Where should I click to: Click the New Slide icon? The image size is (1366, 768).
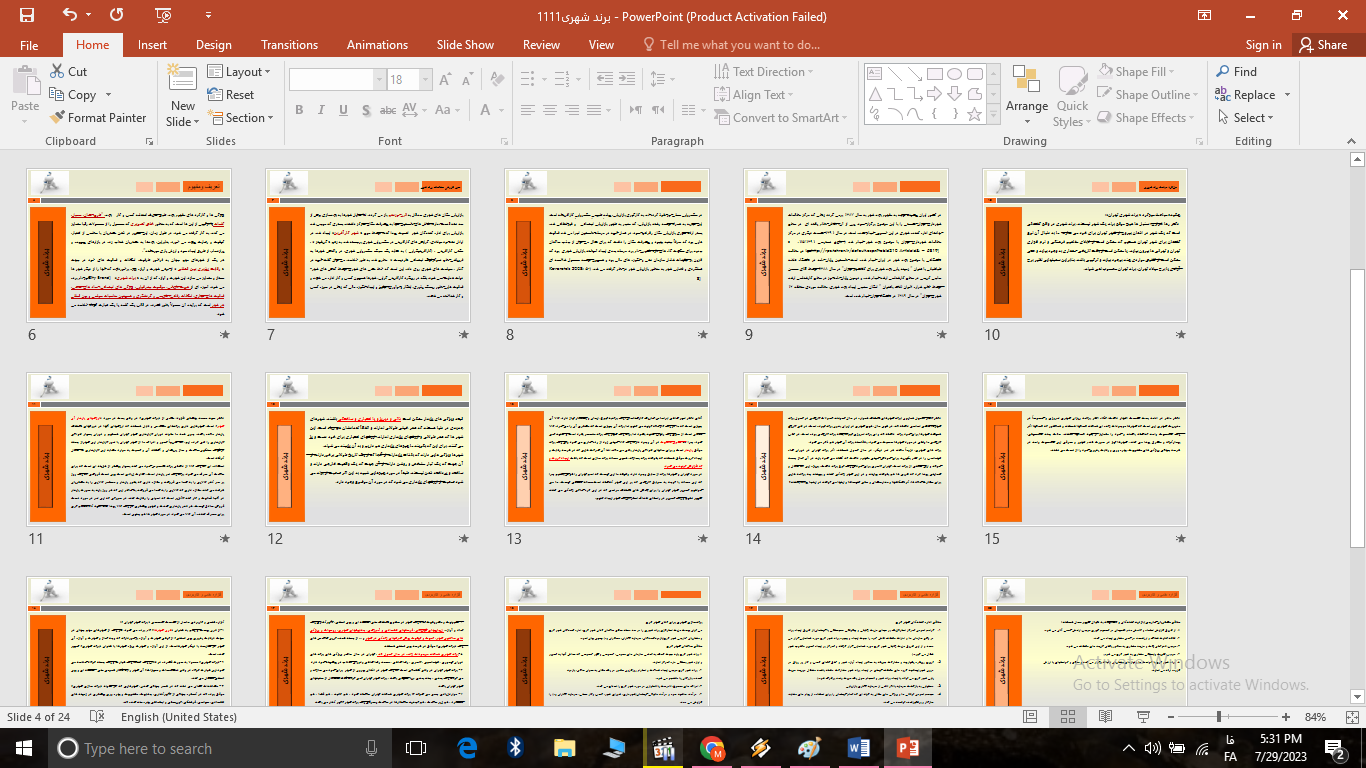[x=182, y=83]
